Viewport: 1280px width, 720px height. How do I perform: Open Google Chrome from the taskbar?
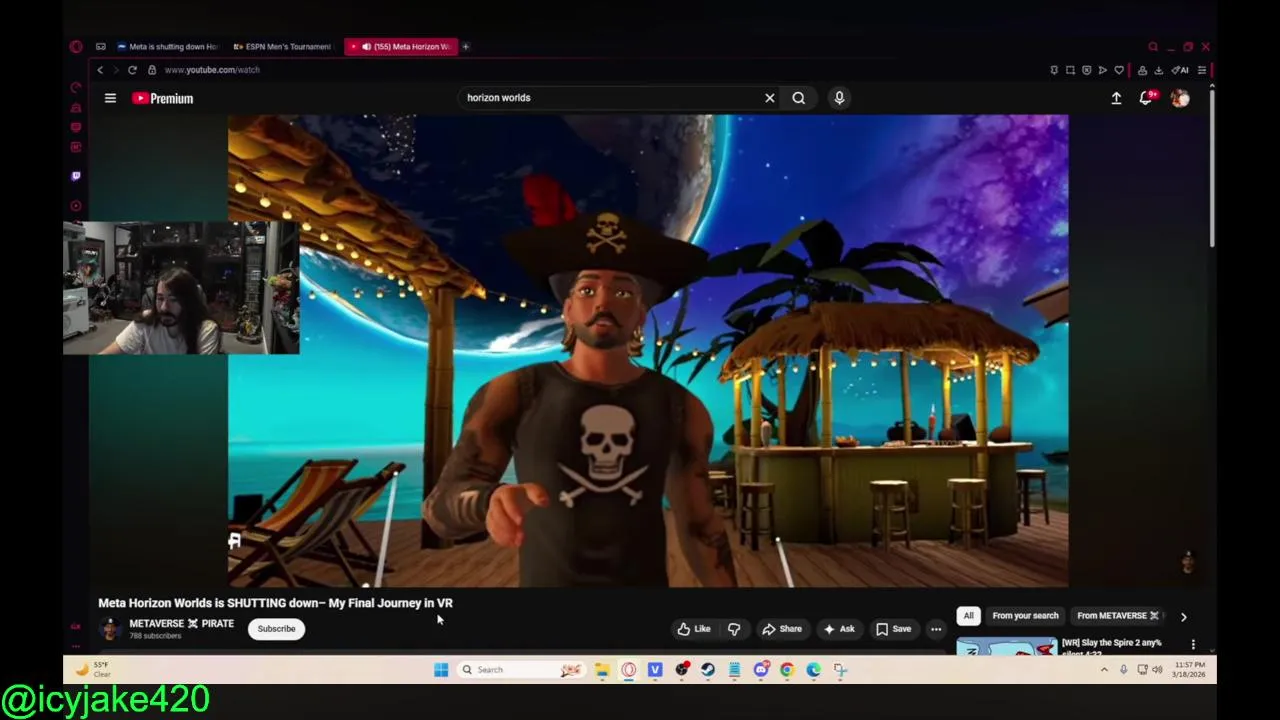tap(787, 670)
